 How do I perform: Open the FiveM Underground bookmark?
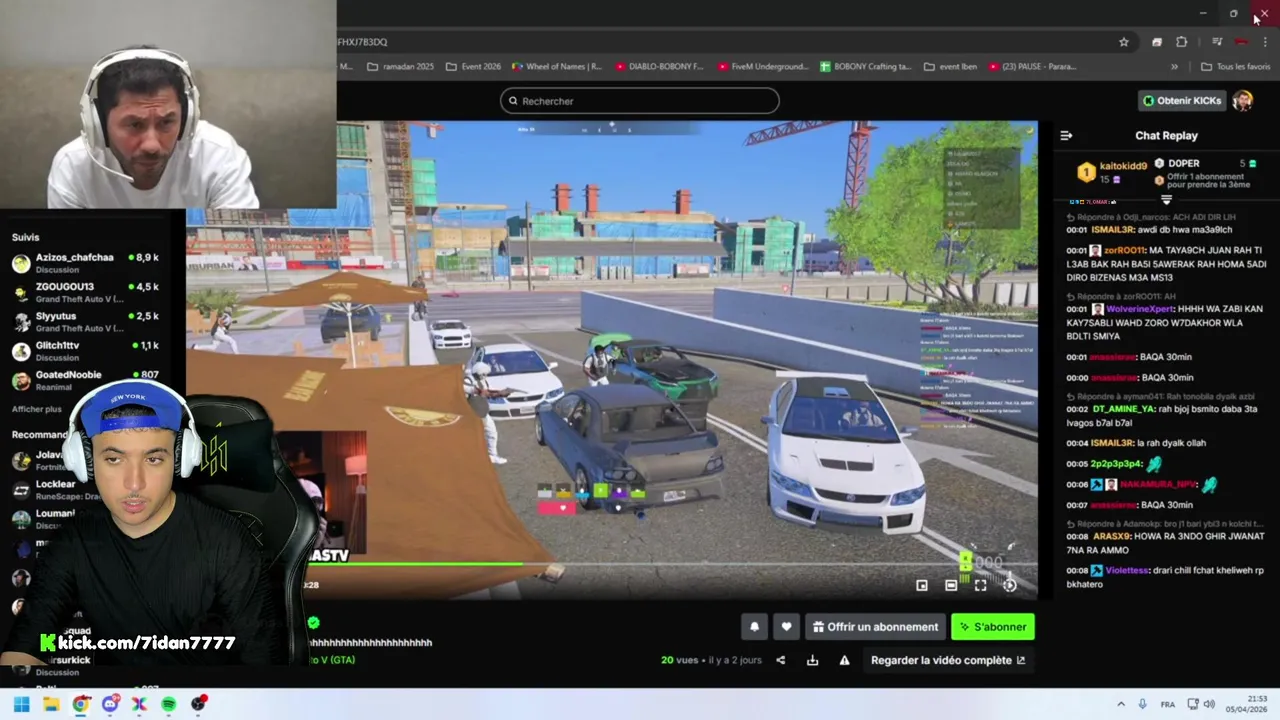coord(762,67)
